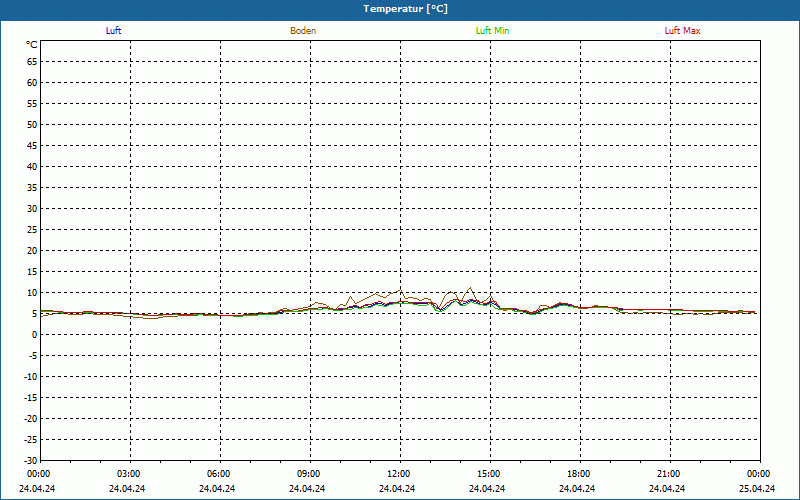Click the -30 y-axis label

(x=30, y=461)
